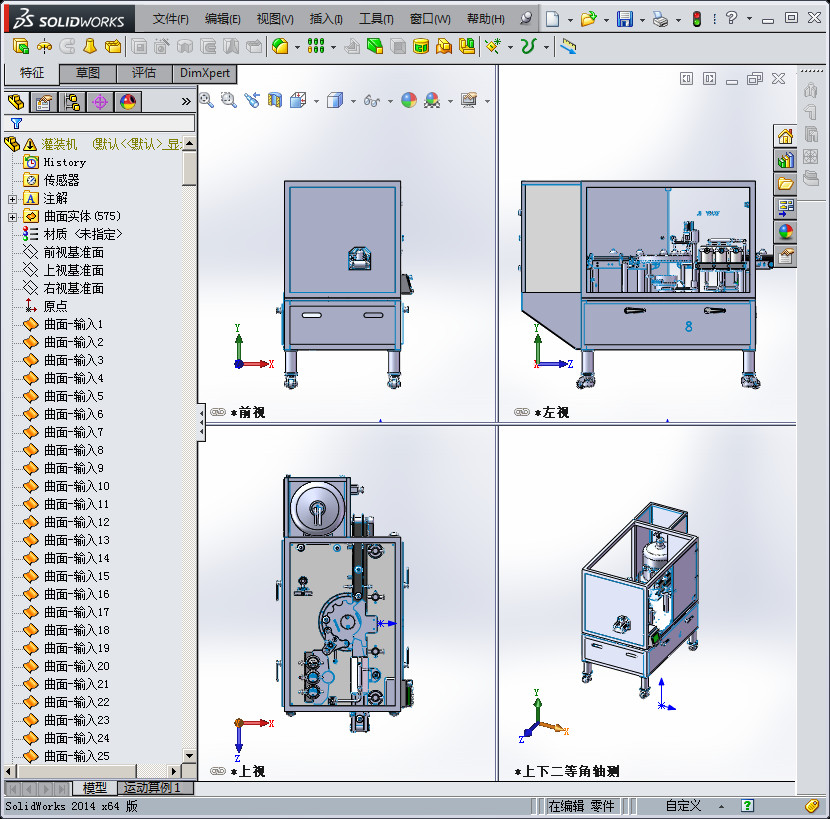Expand the 注解 tree node
This screenshot has height=819, width=830.
click(x=13, y=199)
